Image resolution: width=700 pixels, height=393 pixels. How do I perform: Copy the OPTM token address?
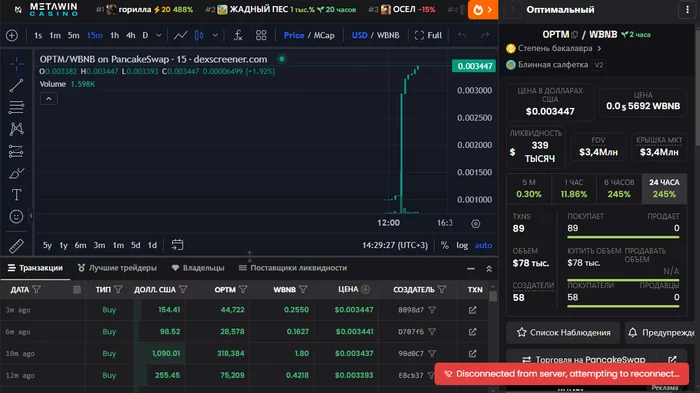[575, 35]
